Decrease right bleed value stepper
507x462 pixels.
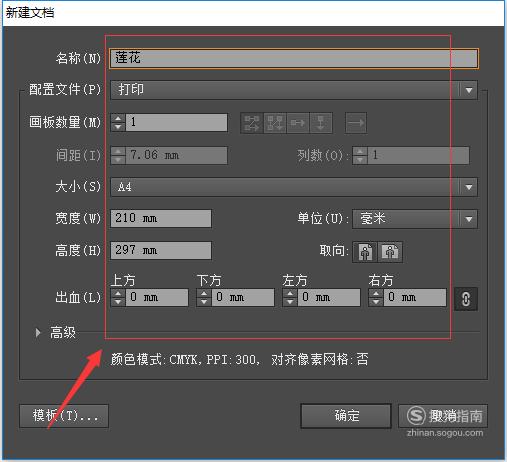[376, 302]
